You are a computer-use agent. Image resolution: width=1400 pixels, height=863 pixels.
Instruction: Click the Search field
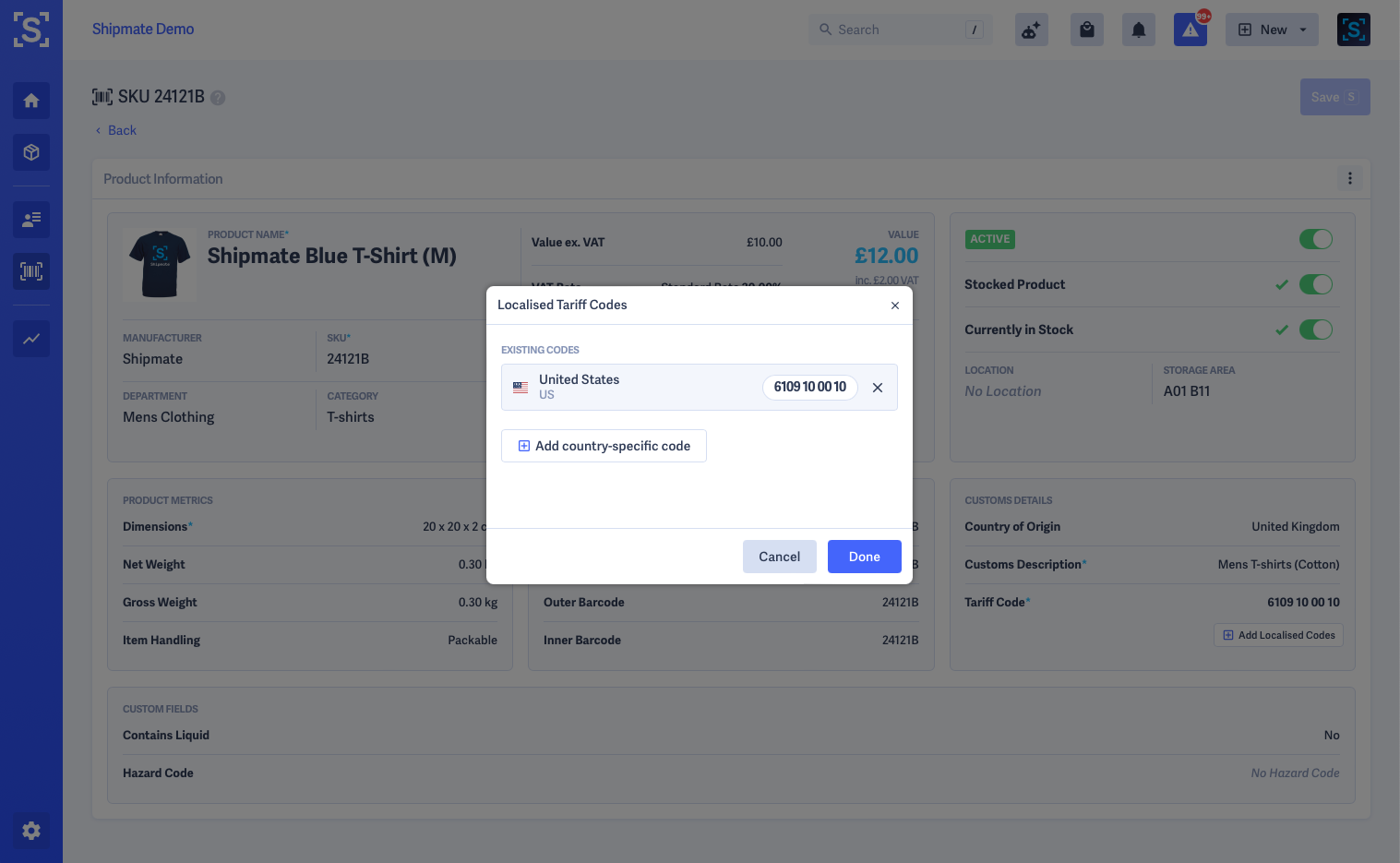point(901,30)
